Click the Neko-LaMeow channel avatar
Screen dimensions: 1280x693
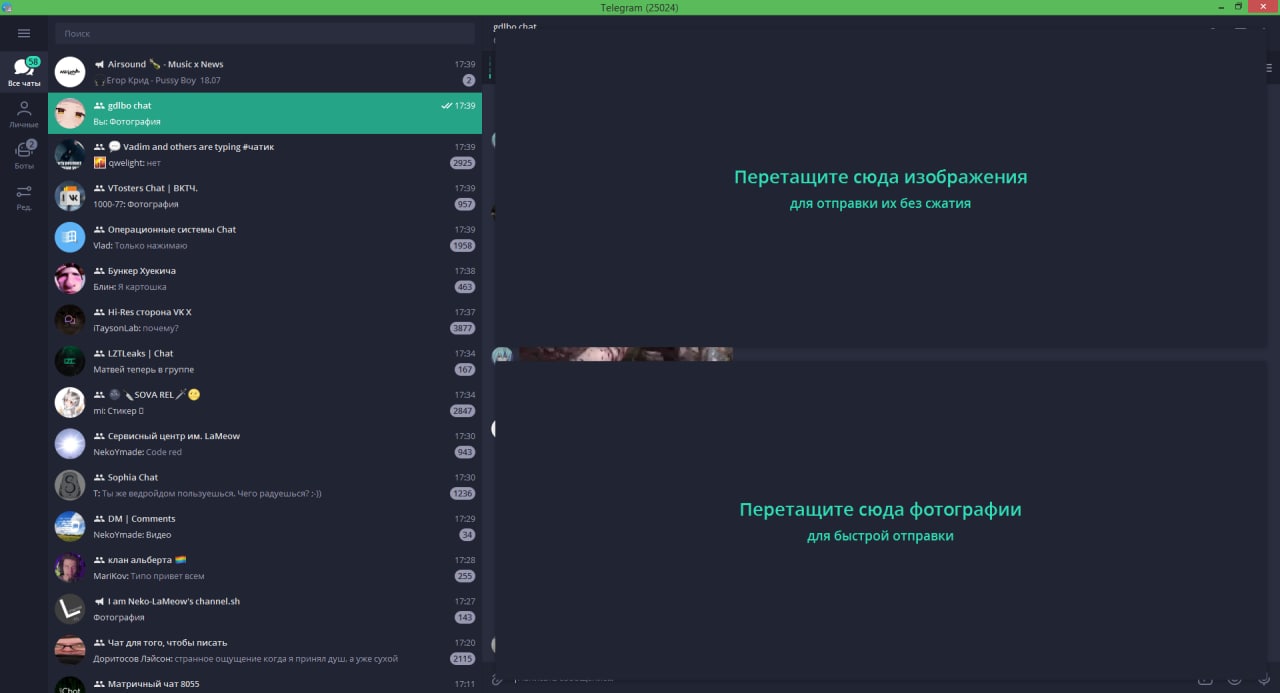click(x=70, y=609)
